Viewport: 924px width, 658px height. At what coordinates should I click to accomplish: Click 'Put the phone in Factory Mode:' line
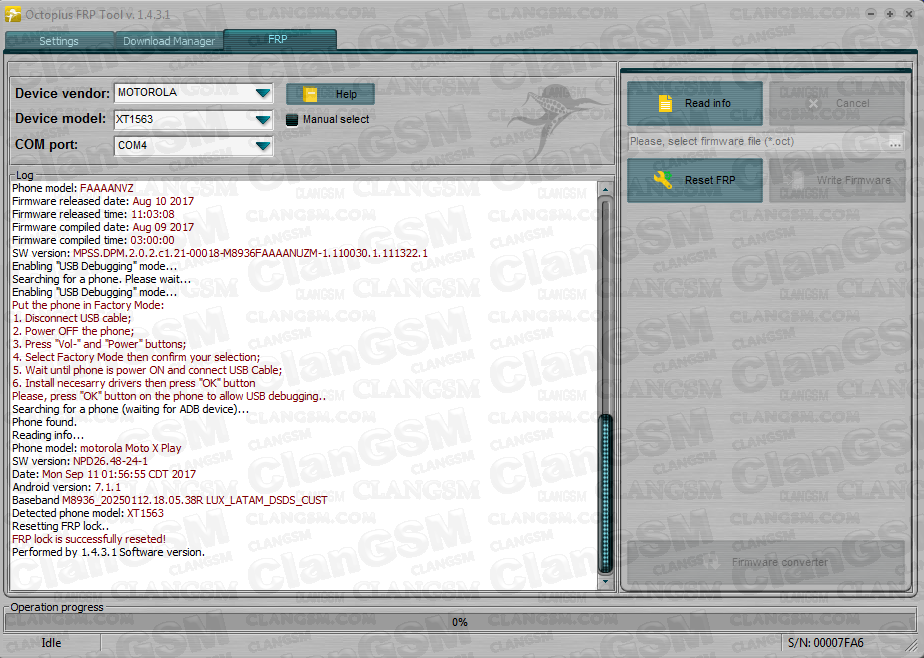point(88,305)
